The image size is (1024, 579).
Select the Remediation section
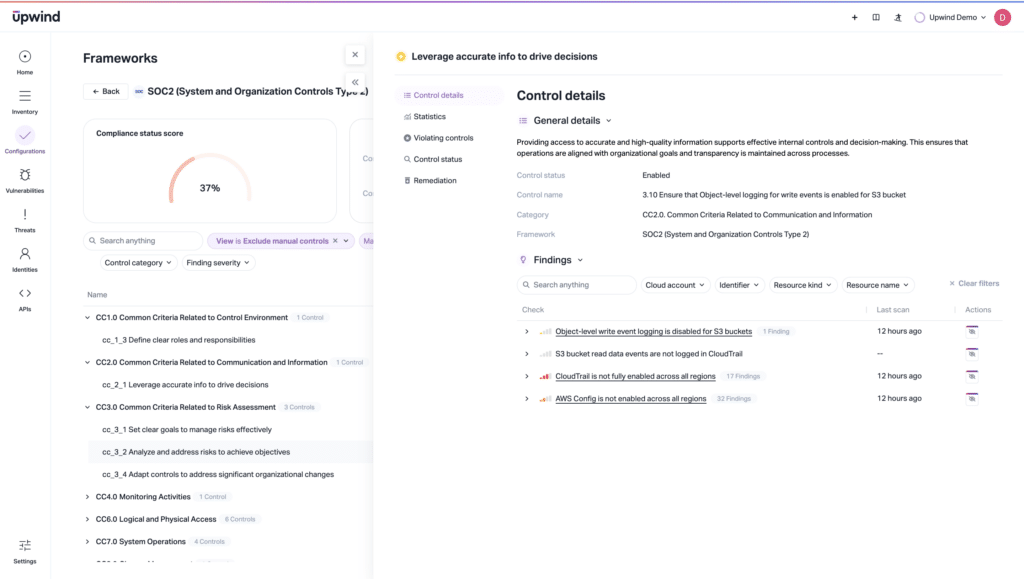click(x=434, y=181)
